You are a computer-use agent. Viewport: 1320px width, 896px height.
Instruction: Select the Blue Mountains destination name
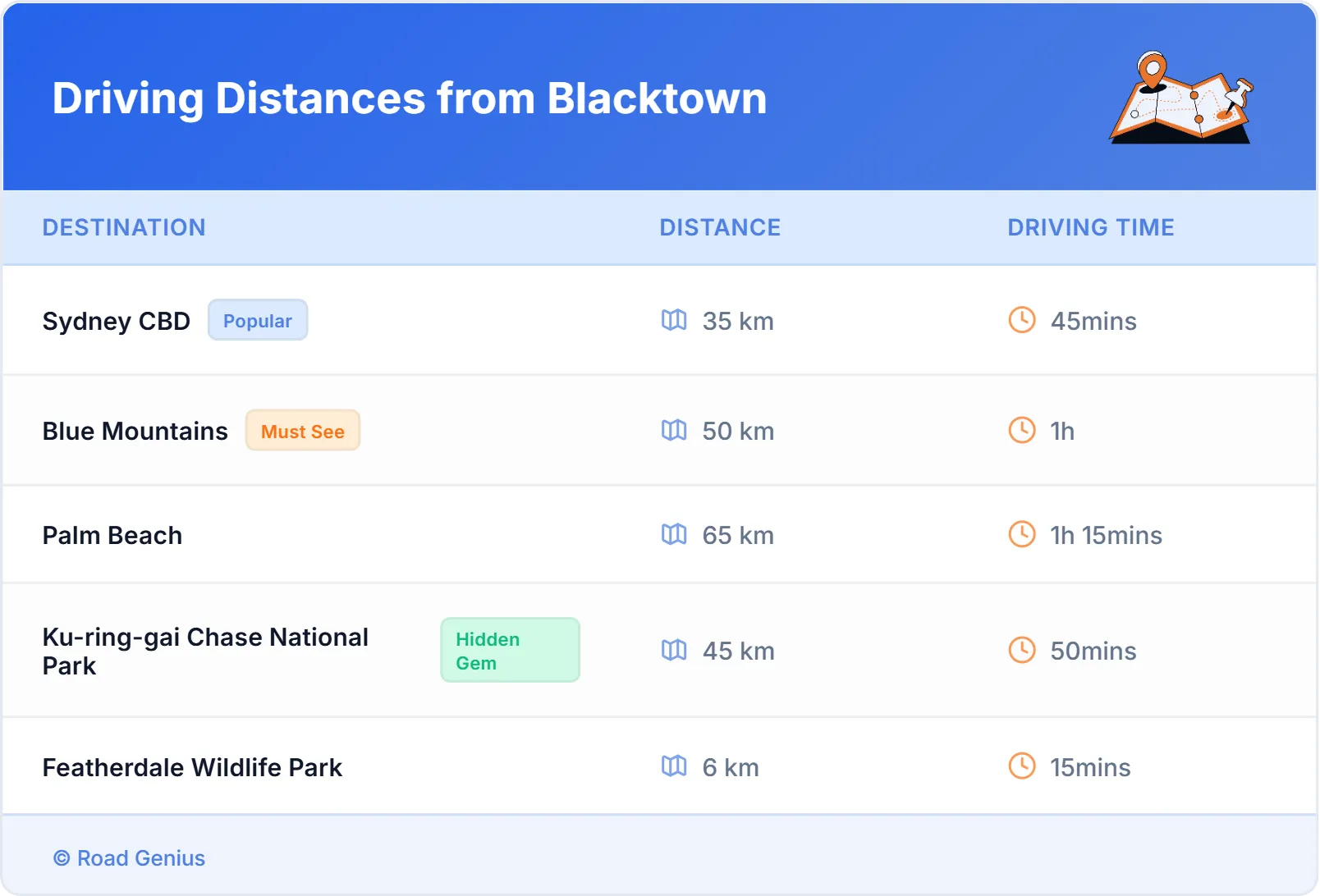[x=135, y=431]
